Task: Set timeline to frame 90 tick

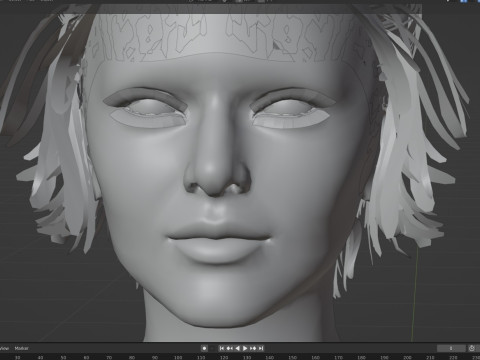Action: [x=155, y=358]
